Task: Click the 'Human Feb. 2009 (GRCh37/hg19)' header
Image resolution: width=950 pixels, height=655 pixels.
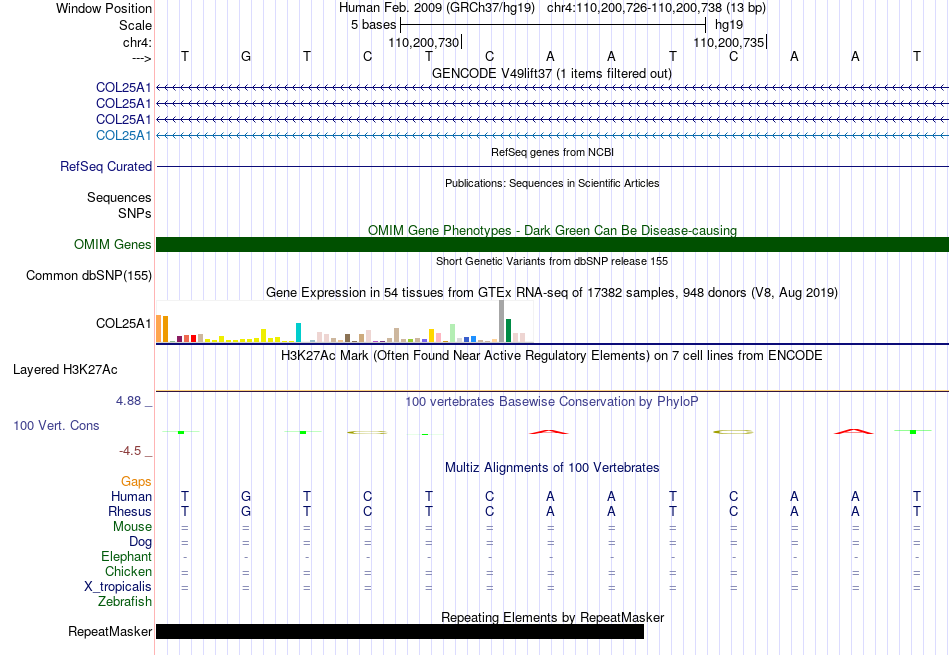Action: click(x=437, y=8)
